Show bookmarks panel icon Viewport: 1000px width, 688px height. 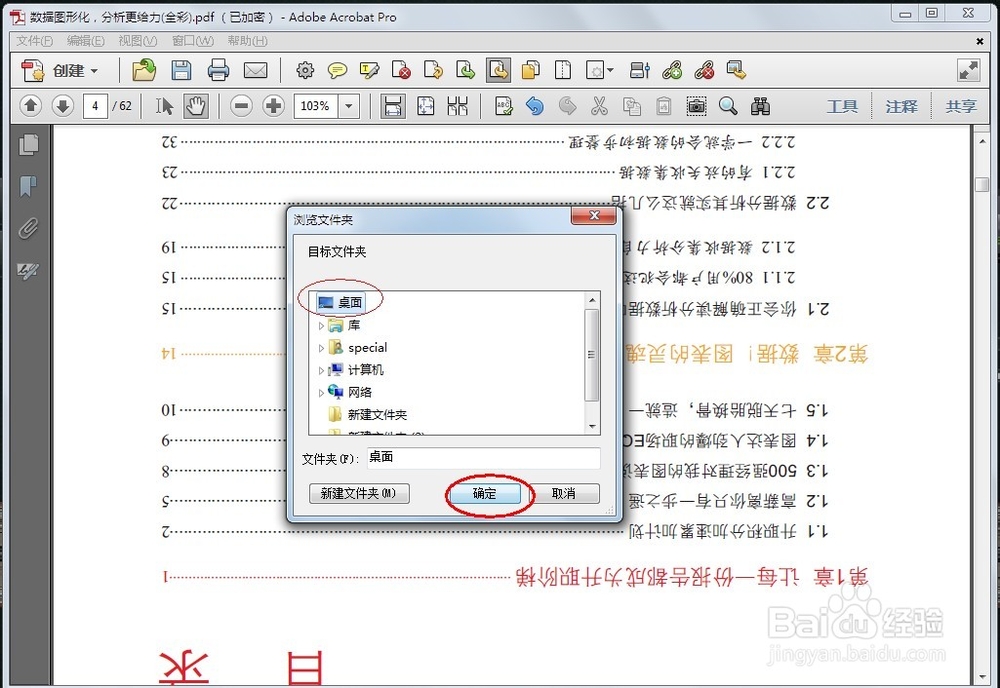pyautogui.click(x=28, y=186)
